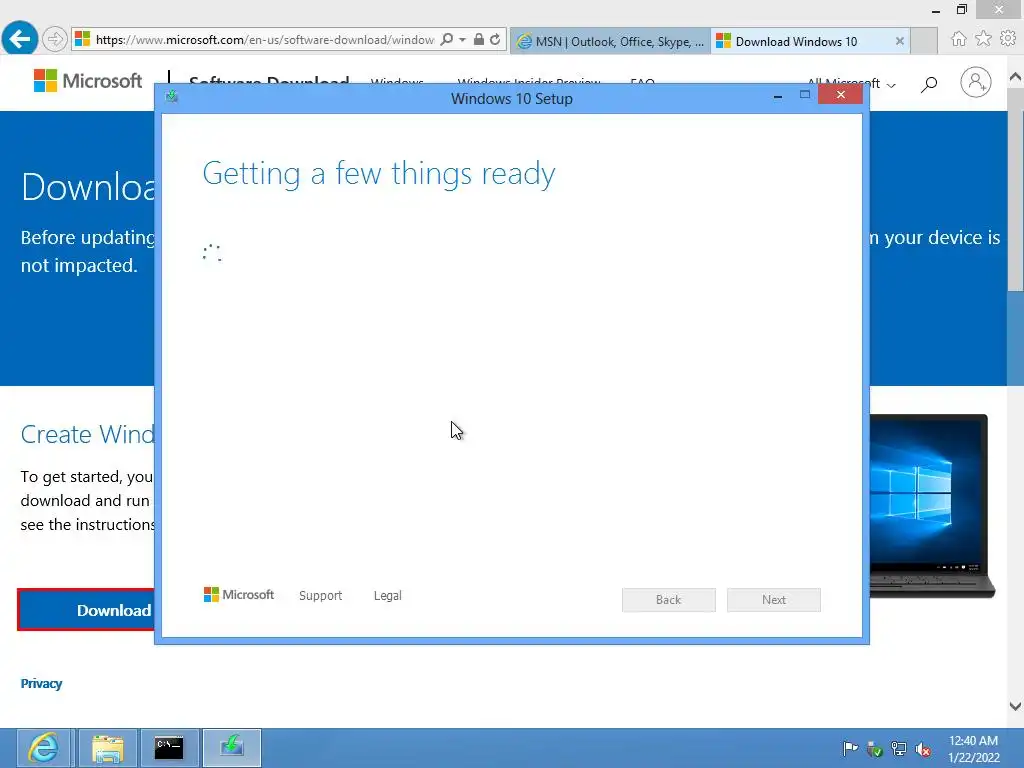Click the tray safely remove hardware icon
Image resolution: width=1024 pixels, height=768 pixels.
[874, 749]
